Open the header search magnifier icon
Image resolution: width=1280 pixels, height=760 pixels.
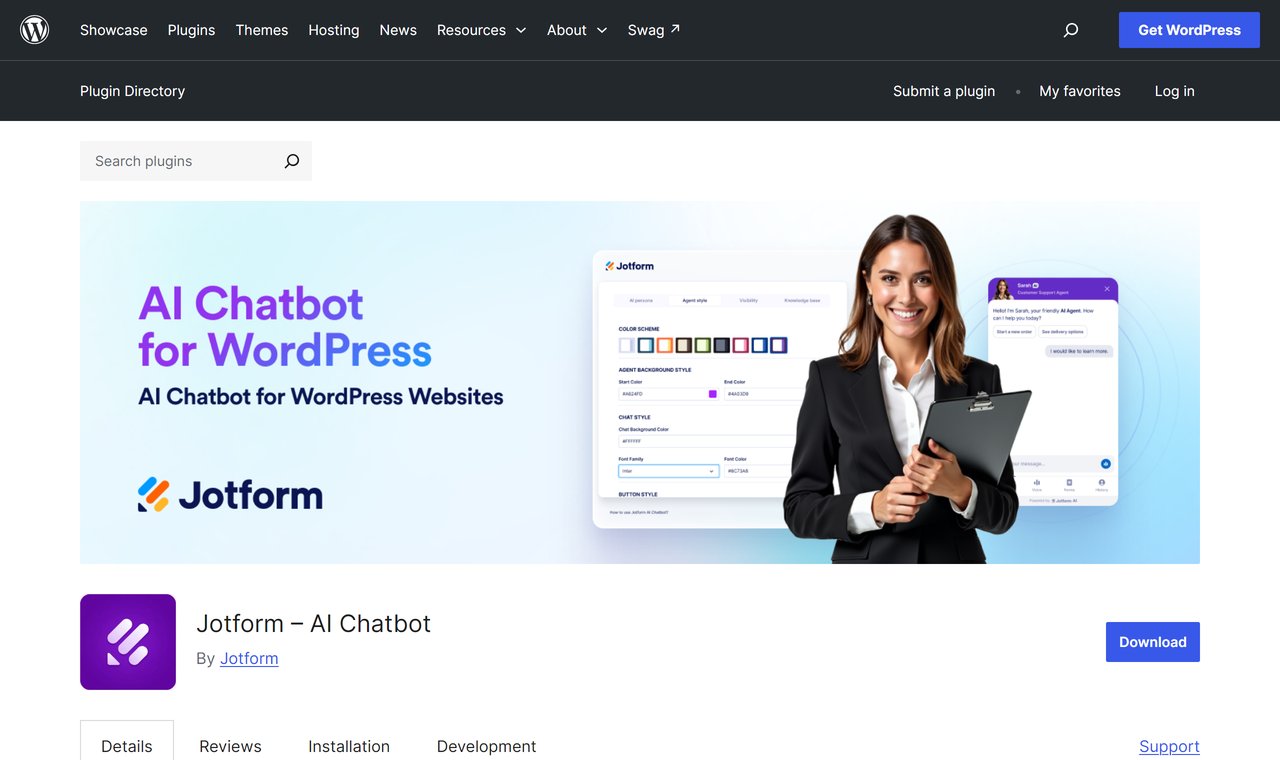(1071, 30)
